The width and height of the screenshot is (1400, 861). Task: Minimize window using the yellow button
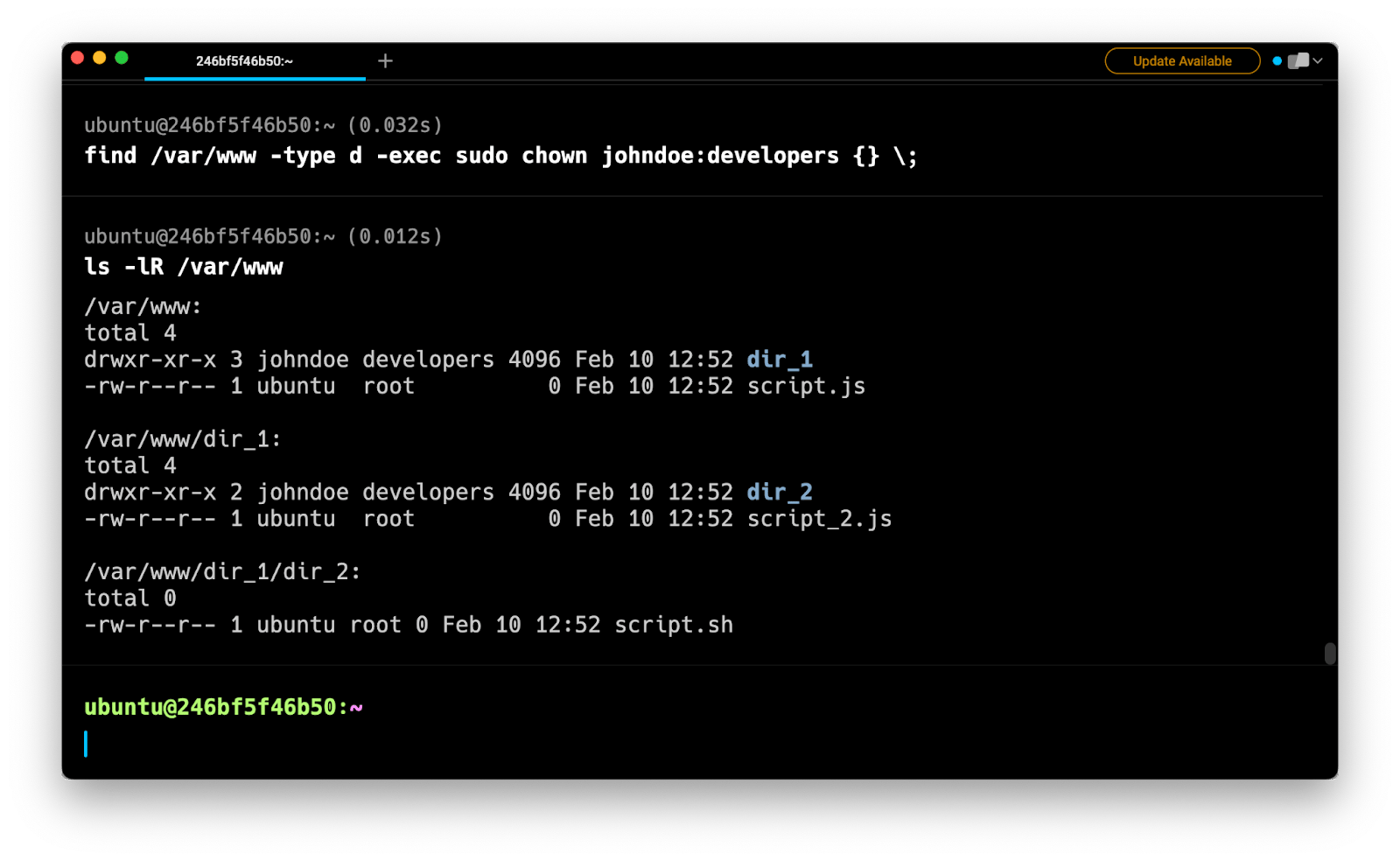click(x=99, y=58)
